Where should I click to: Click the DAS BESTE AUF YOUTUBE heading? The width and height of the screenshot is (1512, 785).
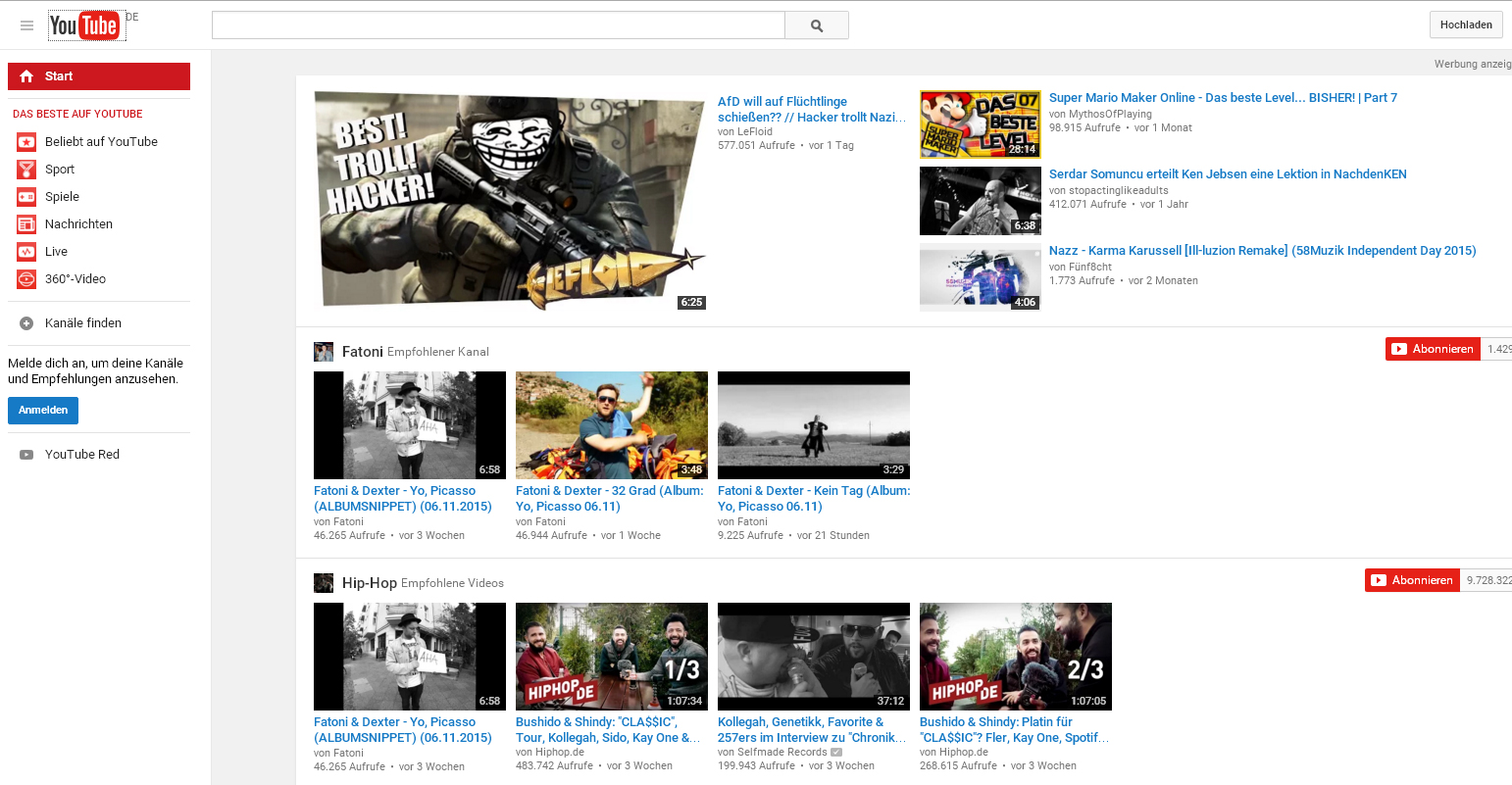tap(77, 115)
